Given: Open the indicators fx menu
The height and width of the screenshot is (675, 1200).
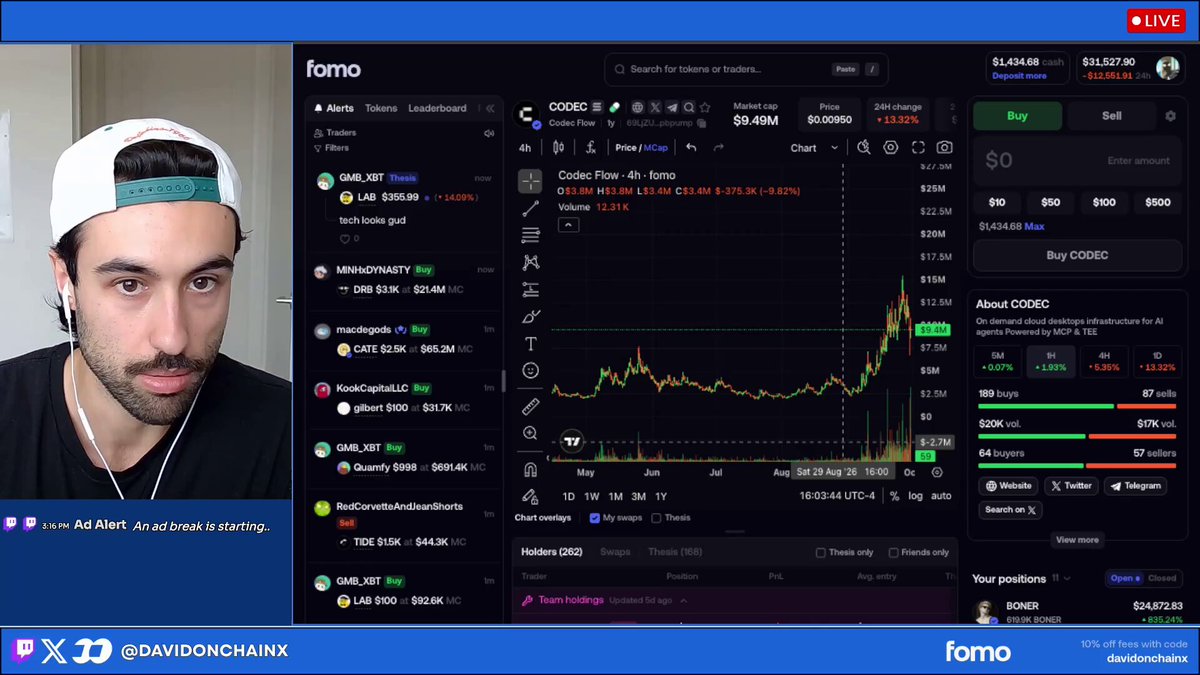Looking at the screenshot, I should [x=591, y=147].
